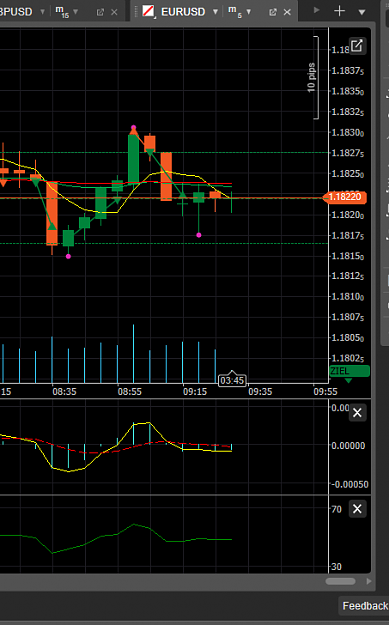Open the m5 timeframe selector
The height and width of the screenshot is (625, 389).
(239, 12)
